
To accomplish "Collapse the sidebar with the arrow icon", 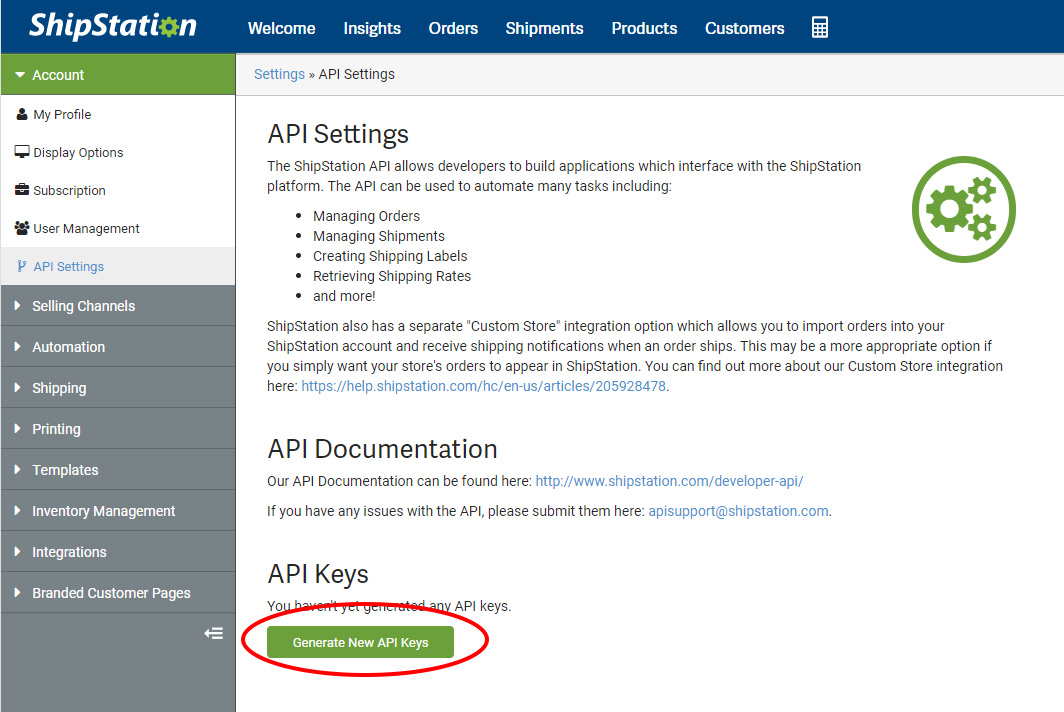I will [214, 633].
